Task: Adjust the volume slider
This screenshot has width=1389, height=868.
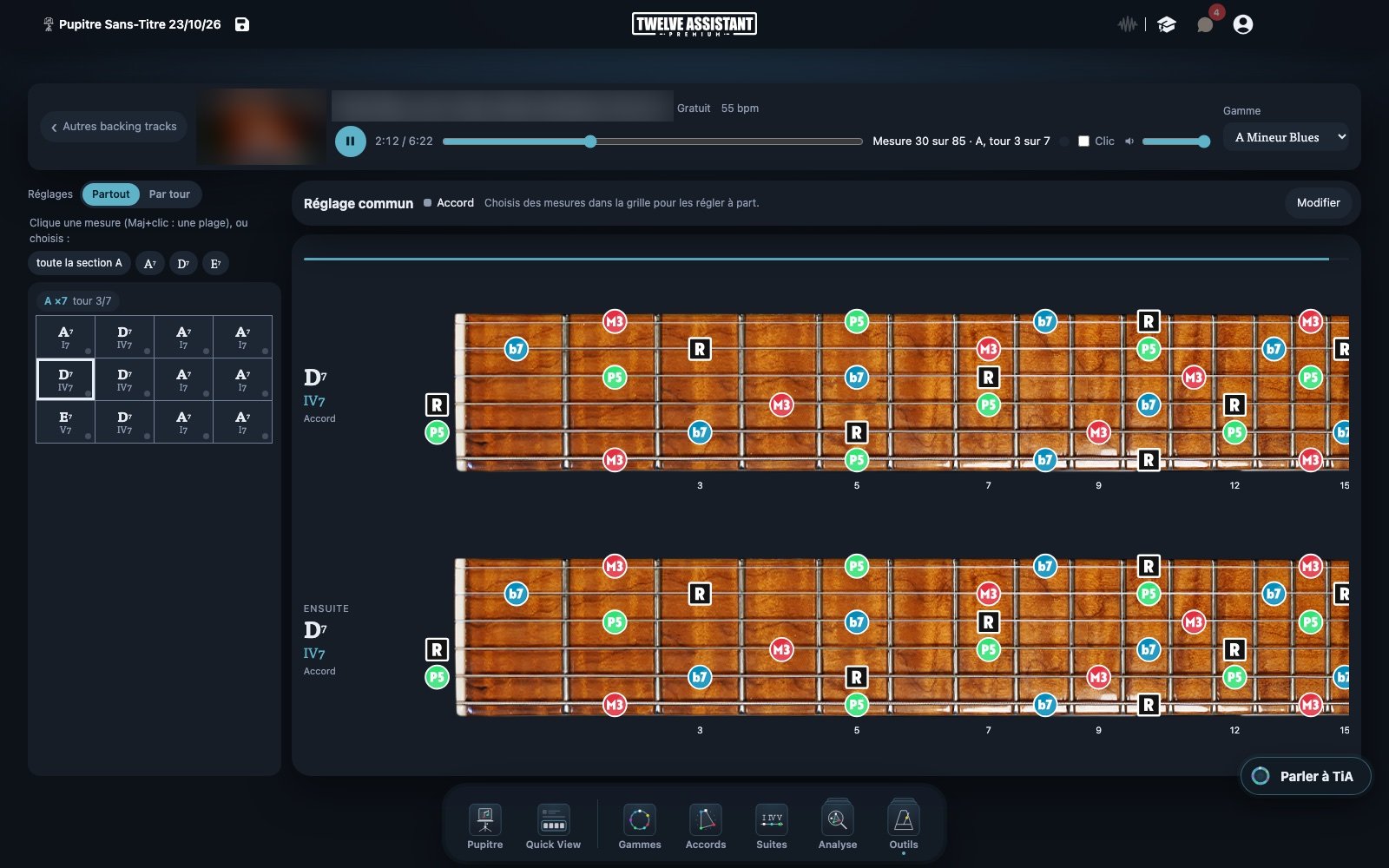Action: [1176, 141]
